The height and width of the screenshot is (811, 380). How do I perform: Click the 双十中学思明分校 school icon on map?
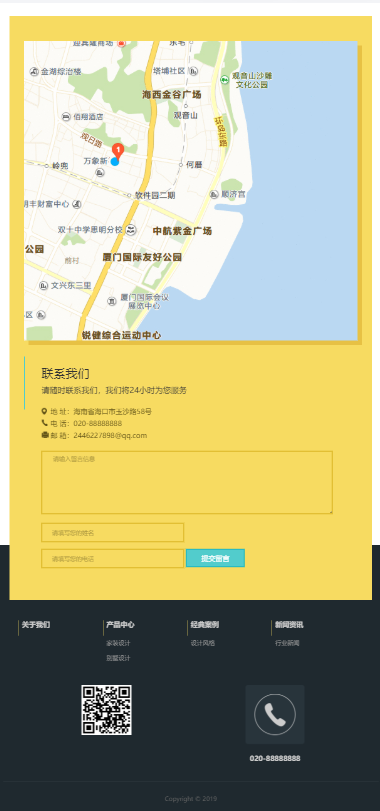click(x=131, y=230)
